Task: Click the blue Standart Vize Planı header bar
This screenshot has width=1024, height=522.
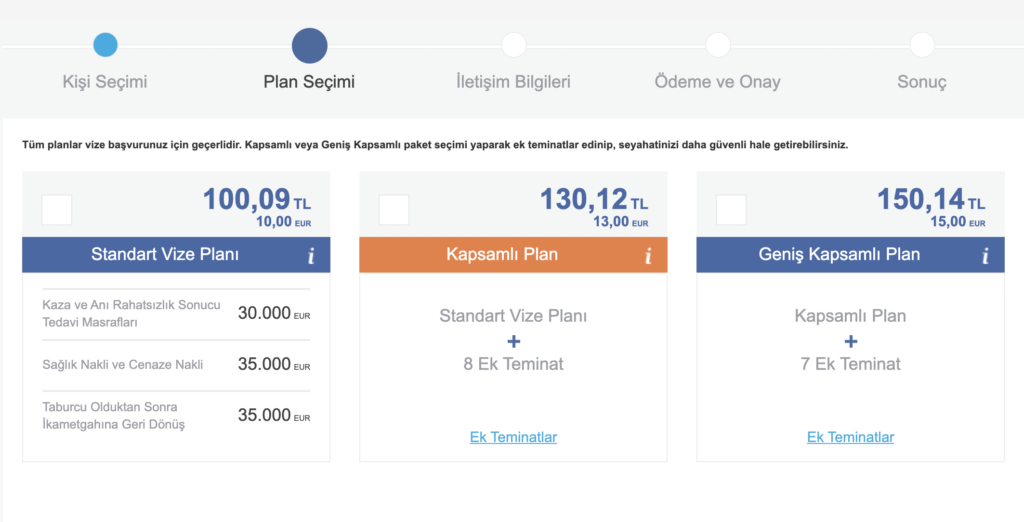Action: pyautogui.click(x=176, y=255)
